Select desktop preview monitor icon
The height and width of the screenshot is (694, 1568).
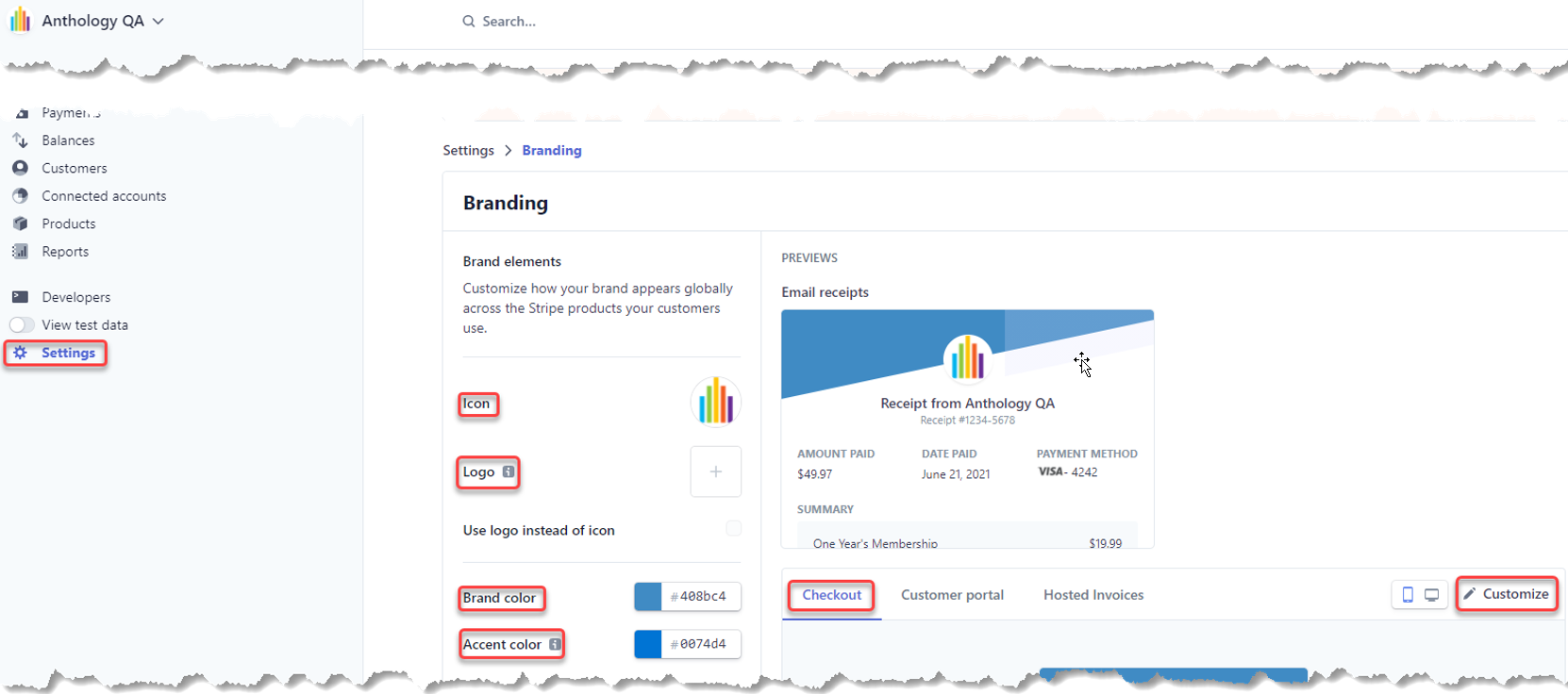tap(1431, 595)
